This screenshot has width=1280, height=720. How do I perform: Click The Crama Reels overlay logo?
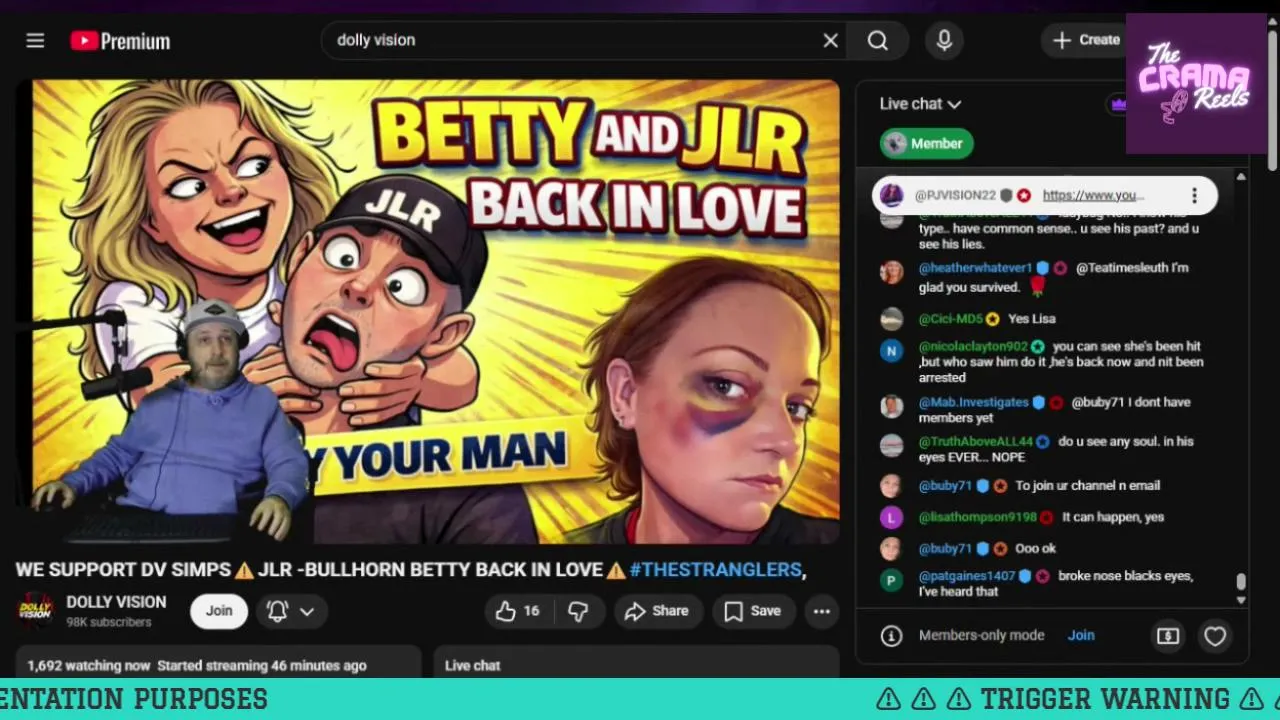(x=1197, y=84)
